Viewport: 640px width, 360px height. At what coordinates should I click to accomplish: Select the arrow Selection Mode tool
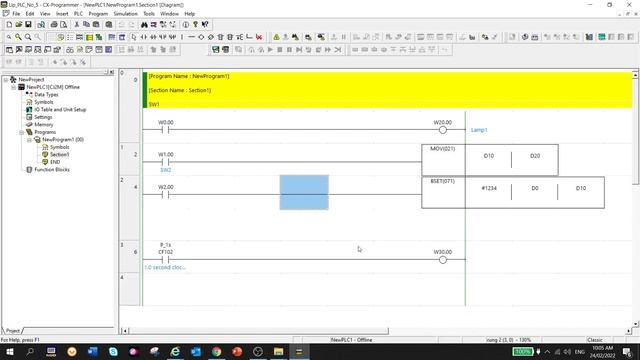click(134, 37)
